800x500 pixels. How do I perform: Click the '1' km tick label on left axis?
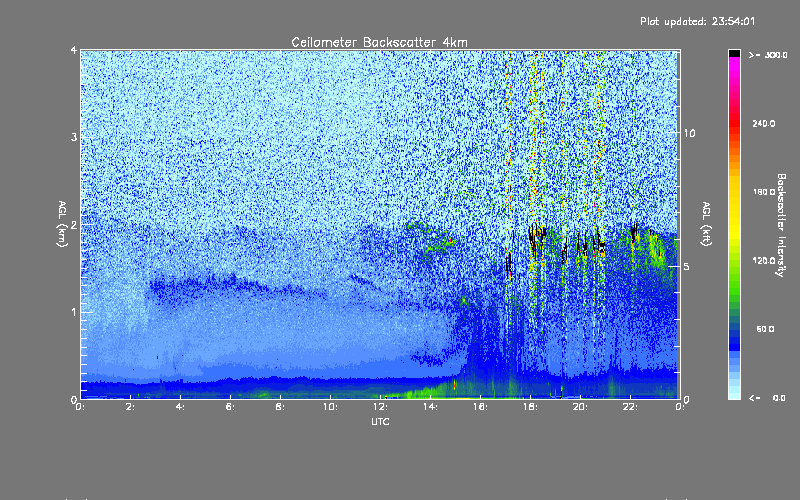pyautogui.click(x=74, y=312)
